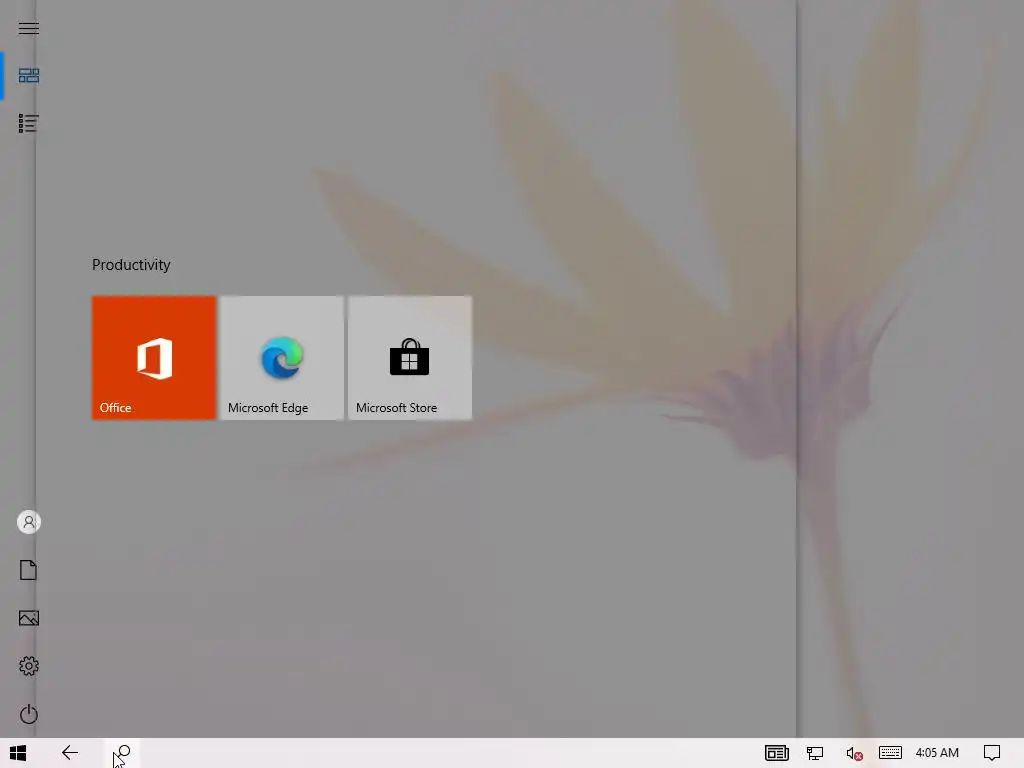Expand the Start hamburger menu
The width and height of the screenshot is (1024, 768).
[x=29, y=28]
